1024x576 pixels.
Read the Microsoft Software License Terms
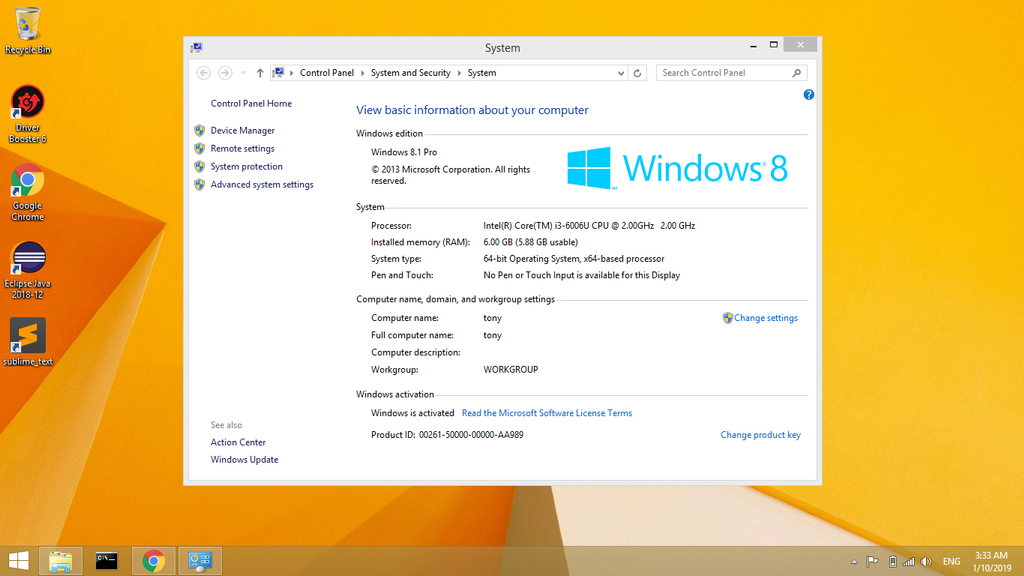click(x=547, y=413)
